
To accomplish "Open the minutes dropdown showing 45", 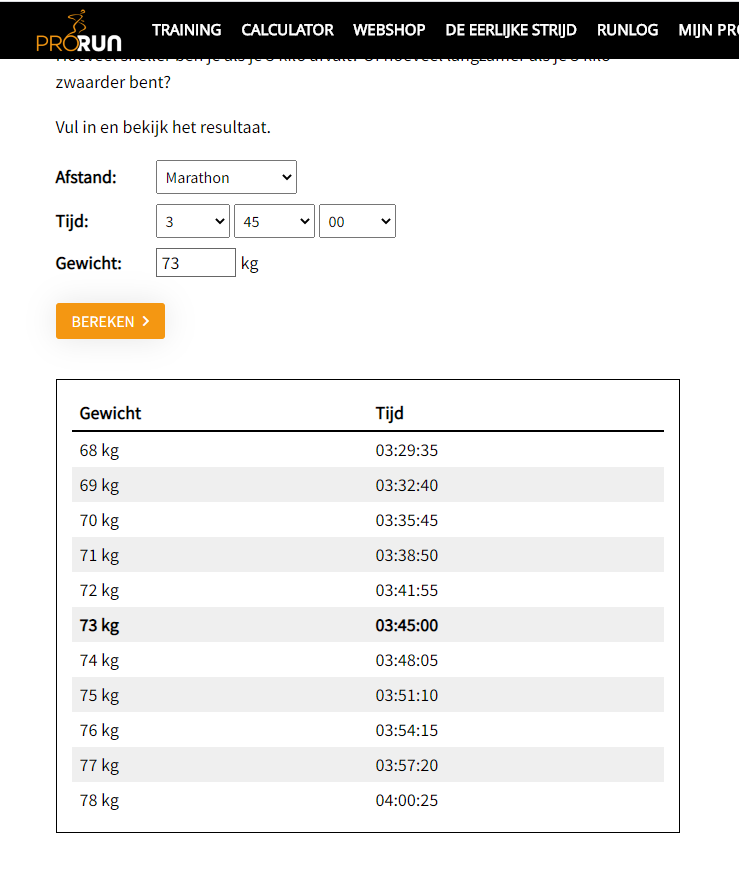I will 274,222.
